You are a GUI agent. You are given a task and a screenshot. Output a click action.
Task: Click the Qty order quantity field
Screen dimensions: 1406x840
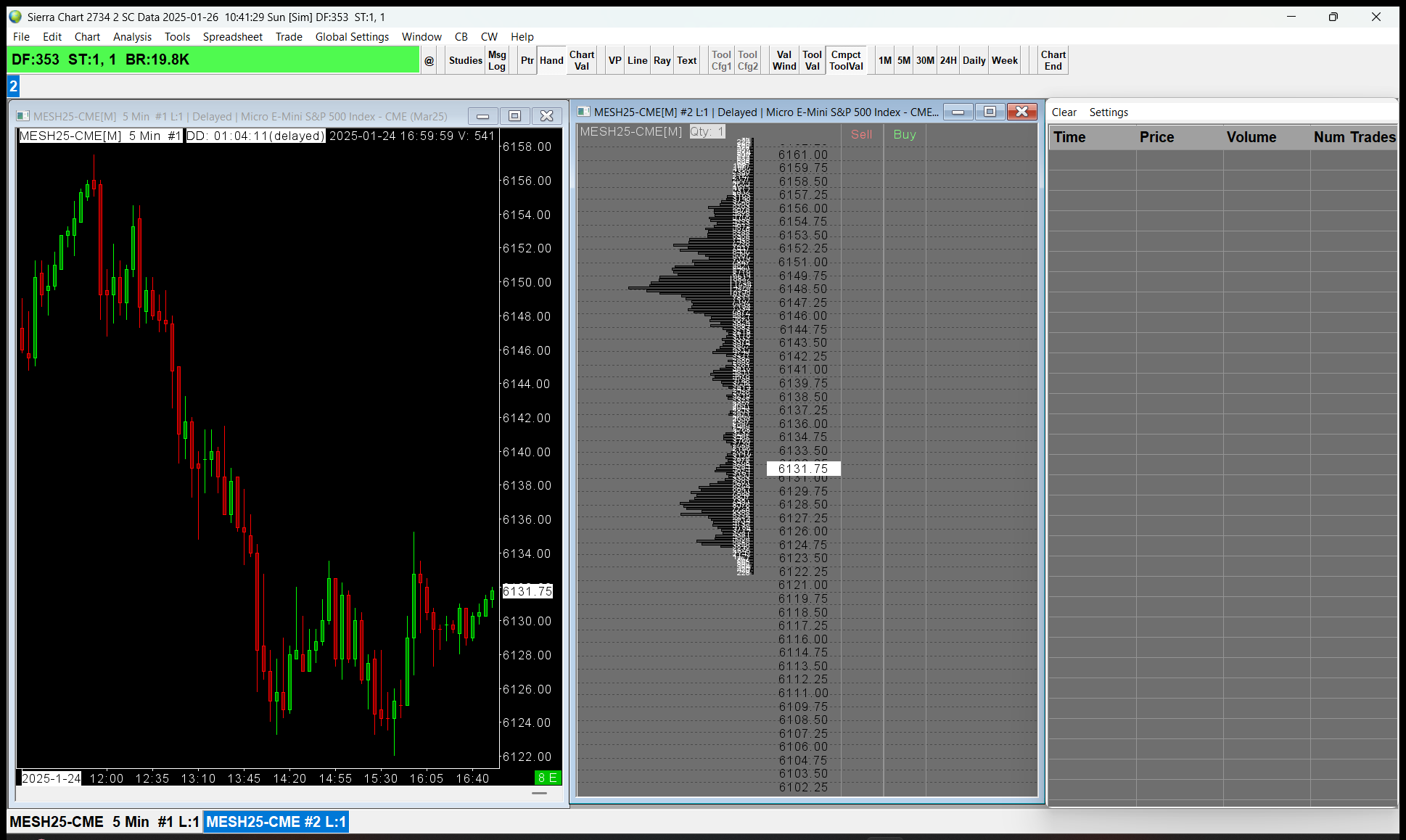(x=707, y=131)
